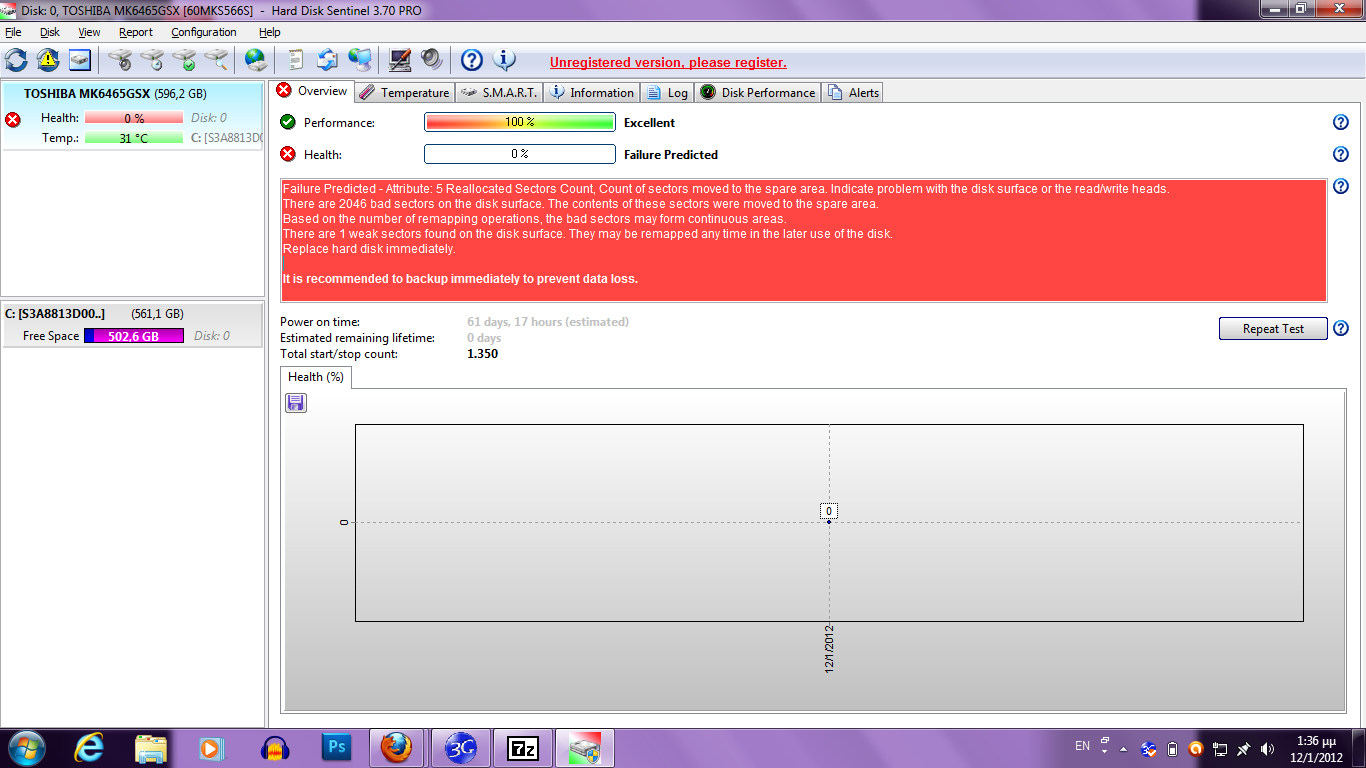The image size is (1366, 768).
Task: Click the globe toolbar icon
Action: (x=256, y=60)
